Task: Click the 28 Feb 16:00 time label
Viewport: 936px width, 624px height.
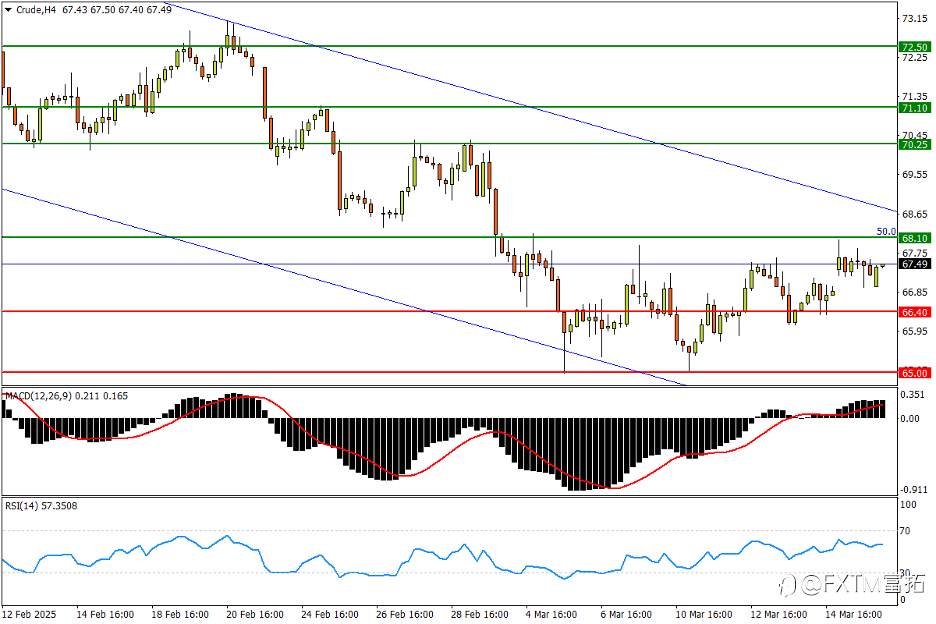Action: point(480,613)
